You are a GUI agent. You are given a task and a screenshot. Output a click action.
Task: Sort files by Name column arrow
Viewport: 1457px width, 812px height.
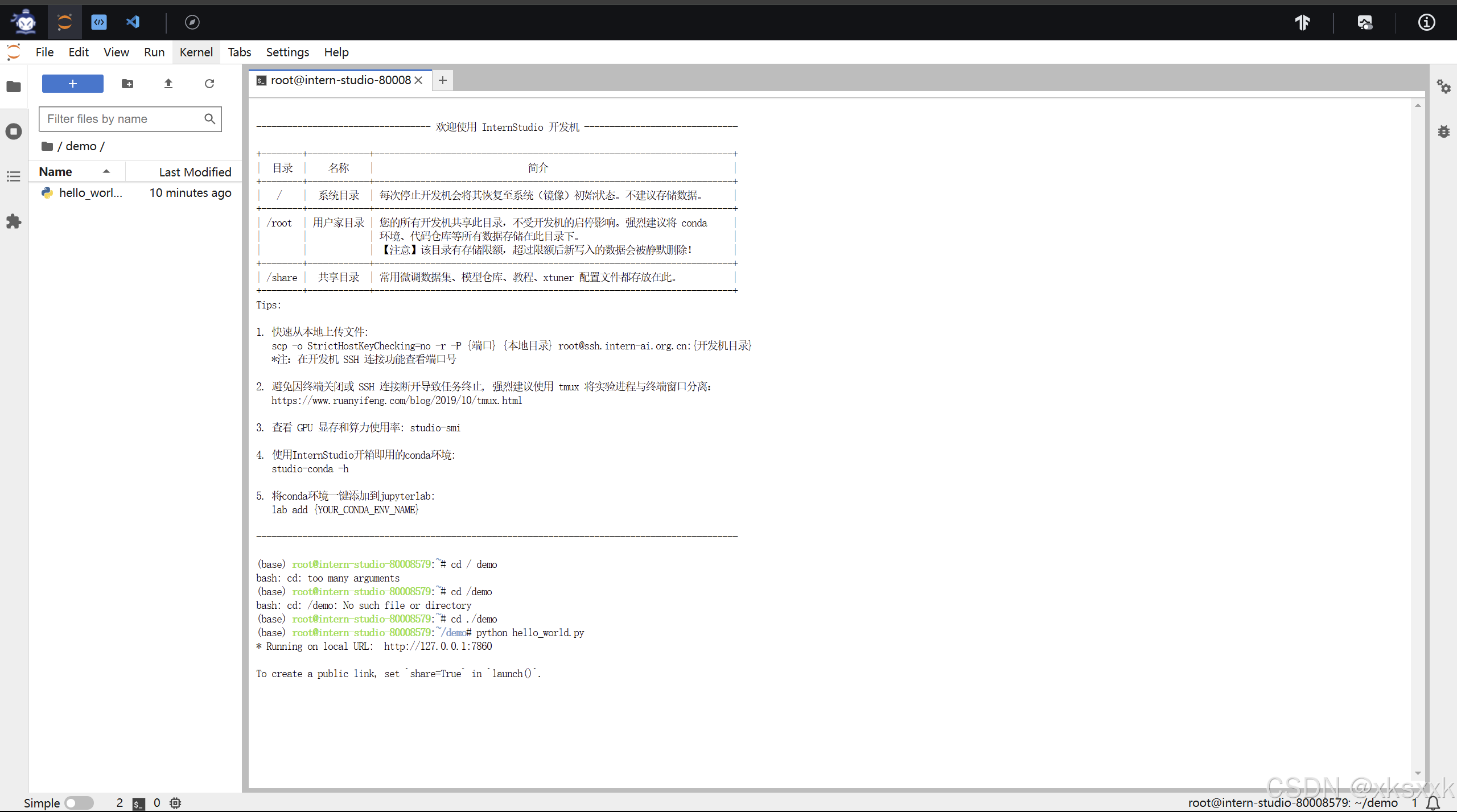click(106, 171)
